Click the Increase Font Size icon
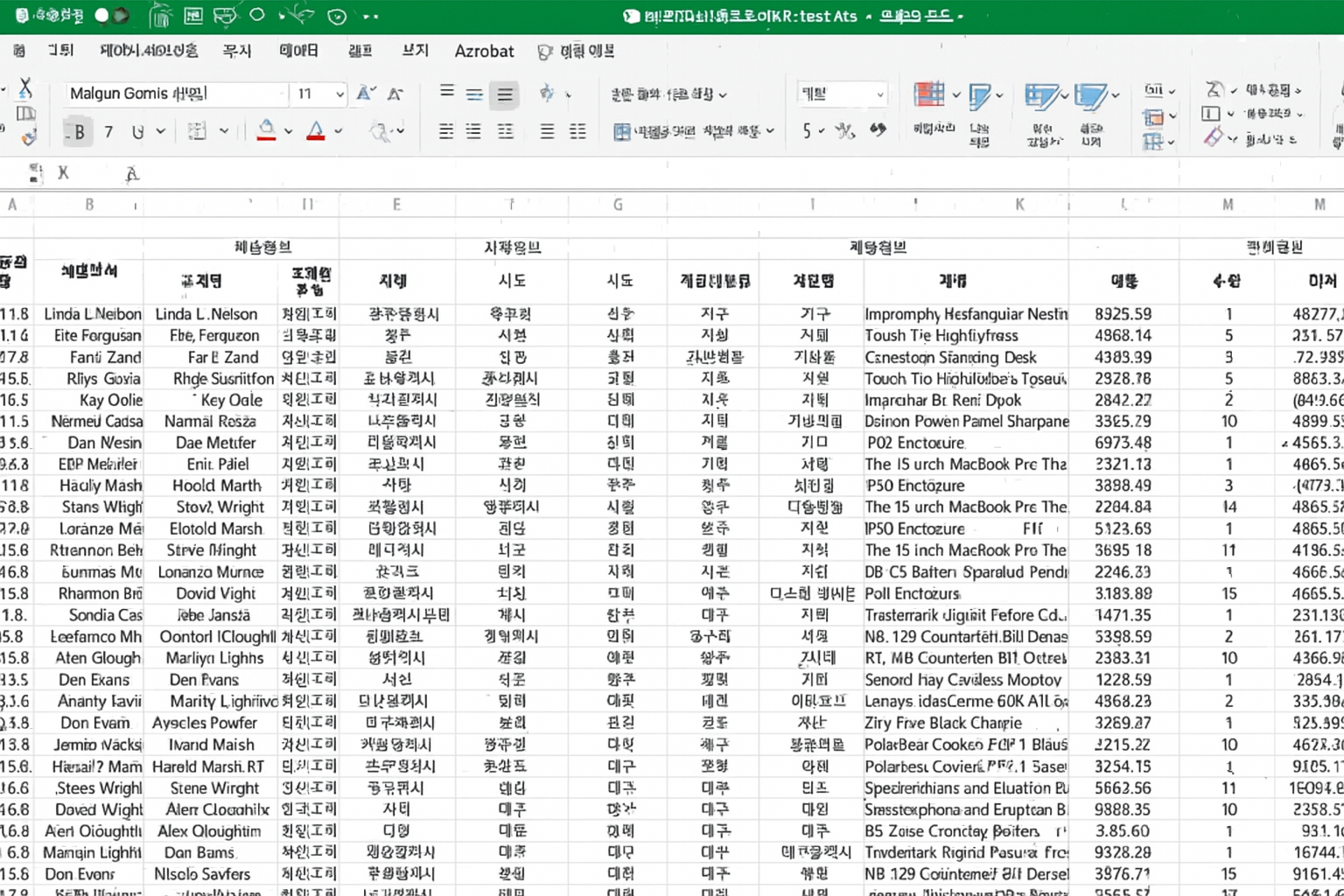This screenshot has width=1344, height=896. point(366,94)
